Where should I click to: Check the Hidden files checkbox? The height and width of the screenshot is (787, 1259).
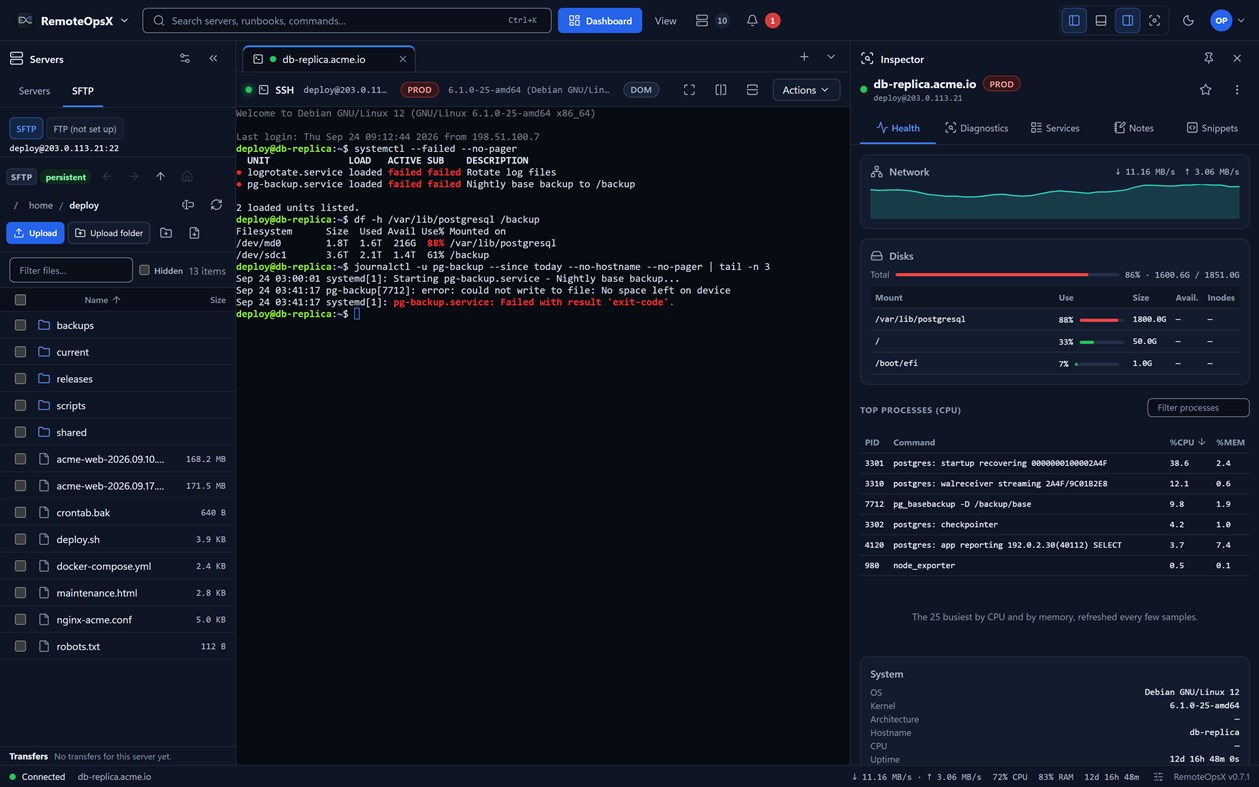(x=144, y=270)
